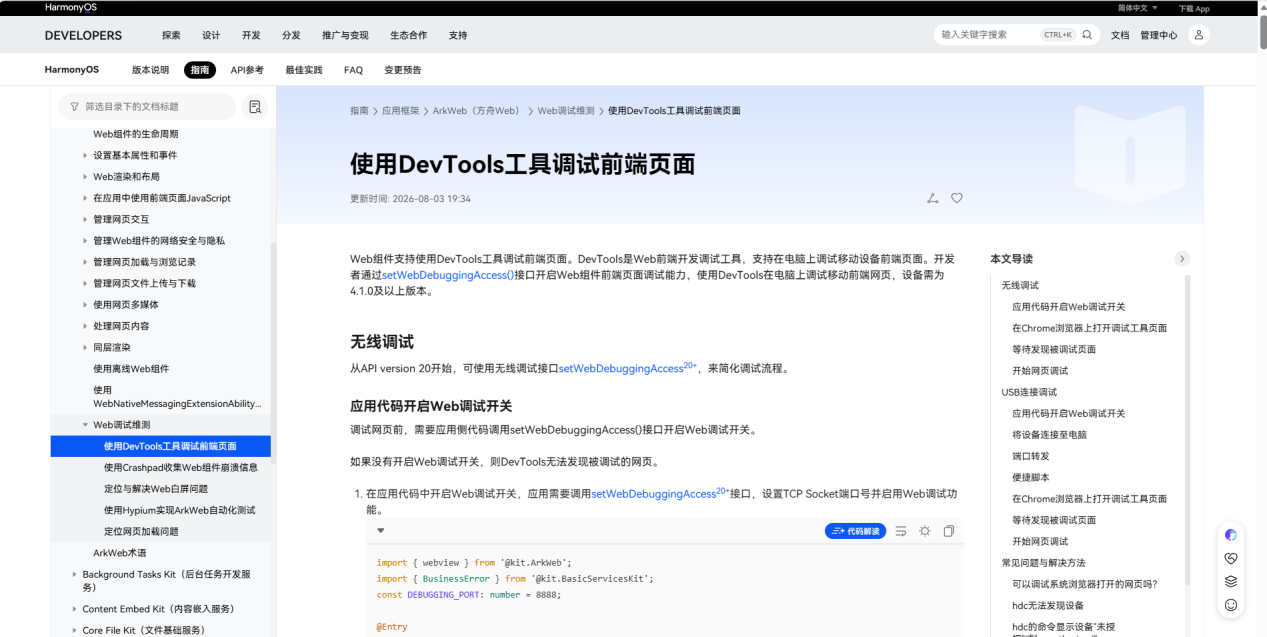Click the heart favorite icon below the title
Screen dimensions: 1267x637
click(x=957, y=198)
